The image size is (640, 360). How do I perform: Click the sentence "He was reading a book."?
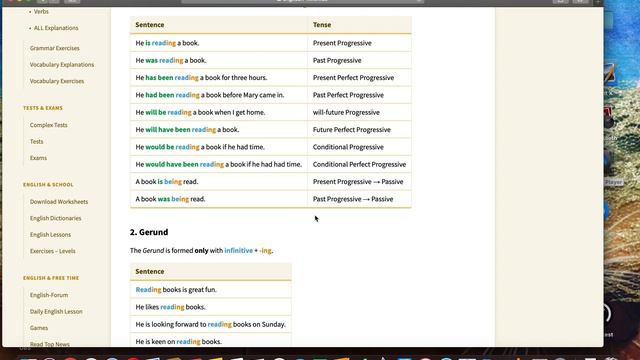pyautogui.click(x=171, y=60)
